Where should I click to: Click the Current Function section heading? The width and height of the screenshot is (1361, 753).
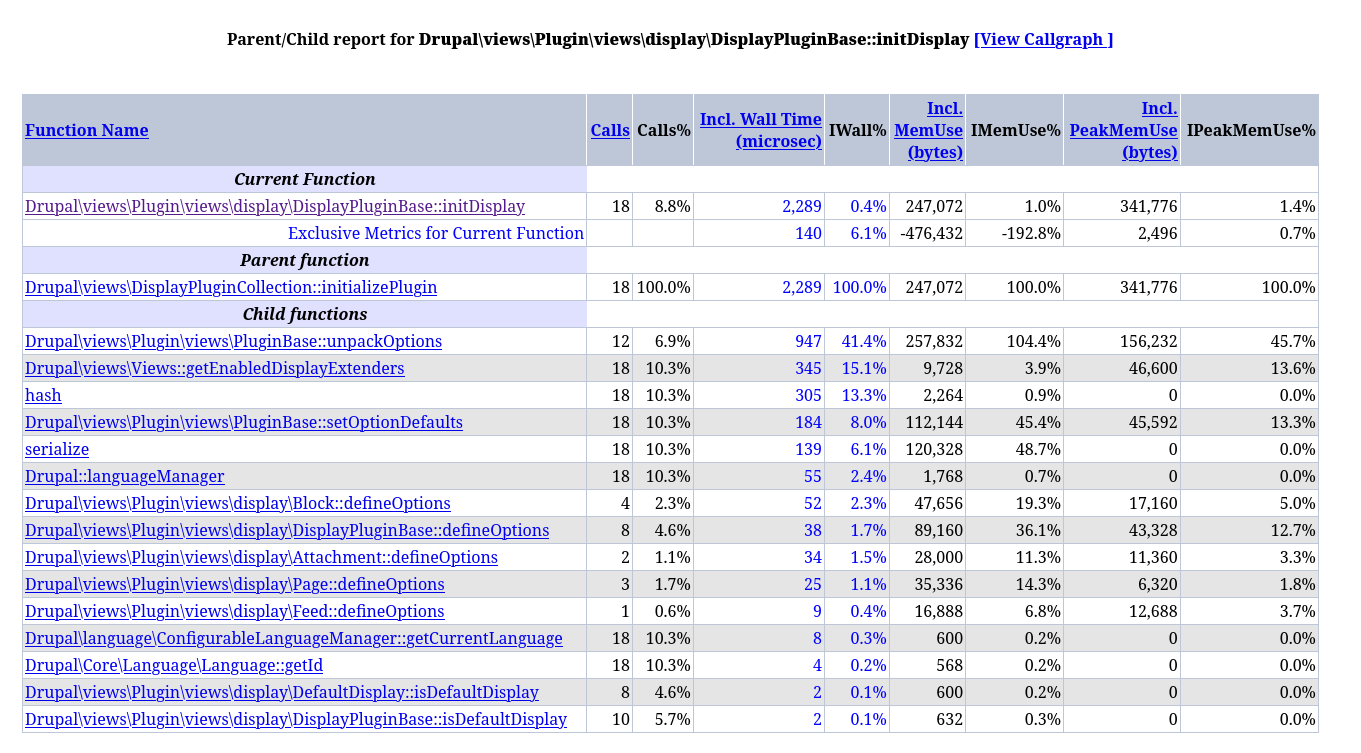tap(305, 179)
